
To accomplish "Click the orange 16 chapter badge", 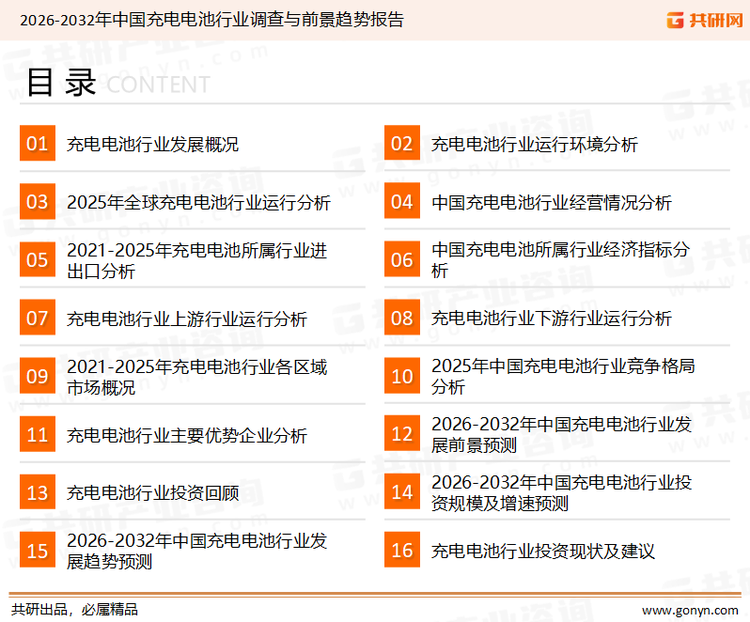I will pos(402,550).
